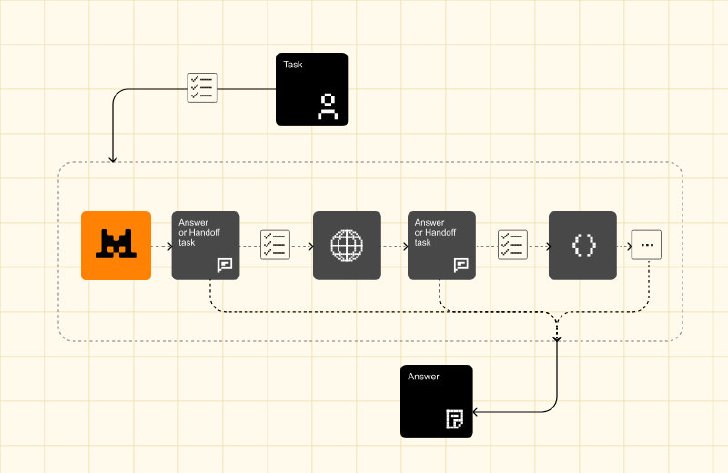728x473 pixels.
Task: Click the orange Mistral logo node
Action: pos(116,246)
